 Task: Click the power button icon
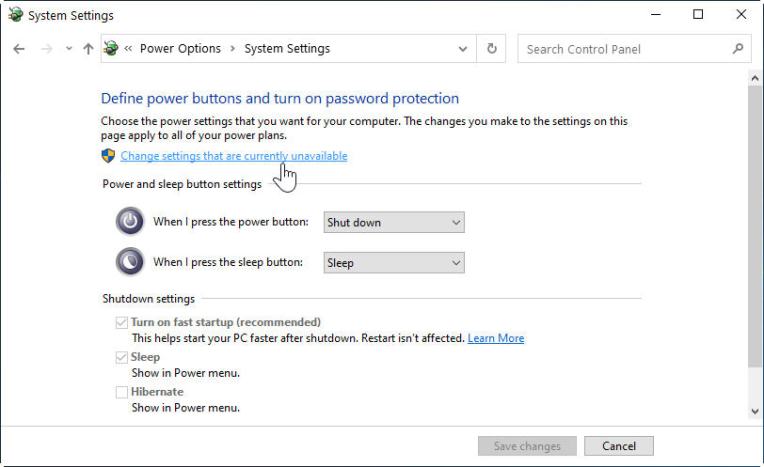click(129, 222)
